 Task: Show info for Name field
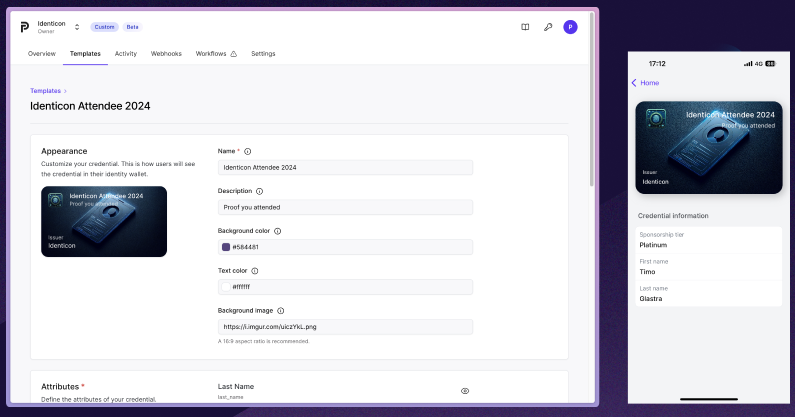point(247,151)
